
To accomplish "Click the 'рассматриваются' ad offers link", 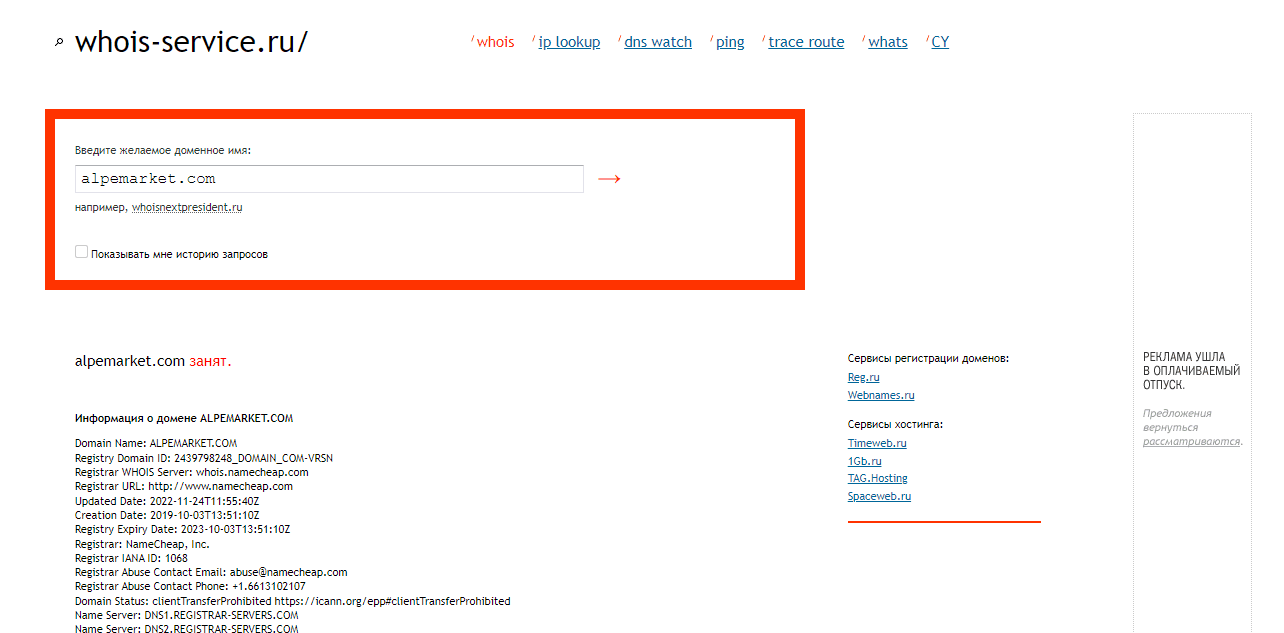I will [x=1191, y=441].
